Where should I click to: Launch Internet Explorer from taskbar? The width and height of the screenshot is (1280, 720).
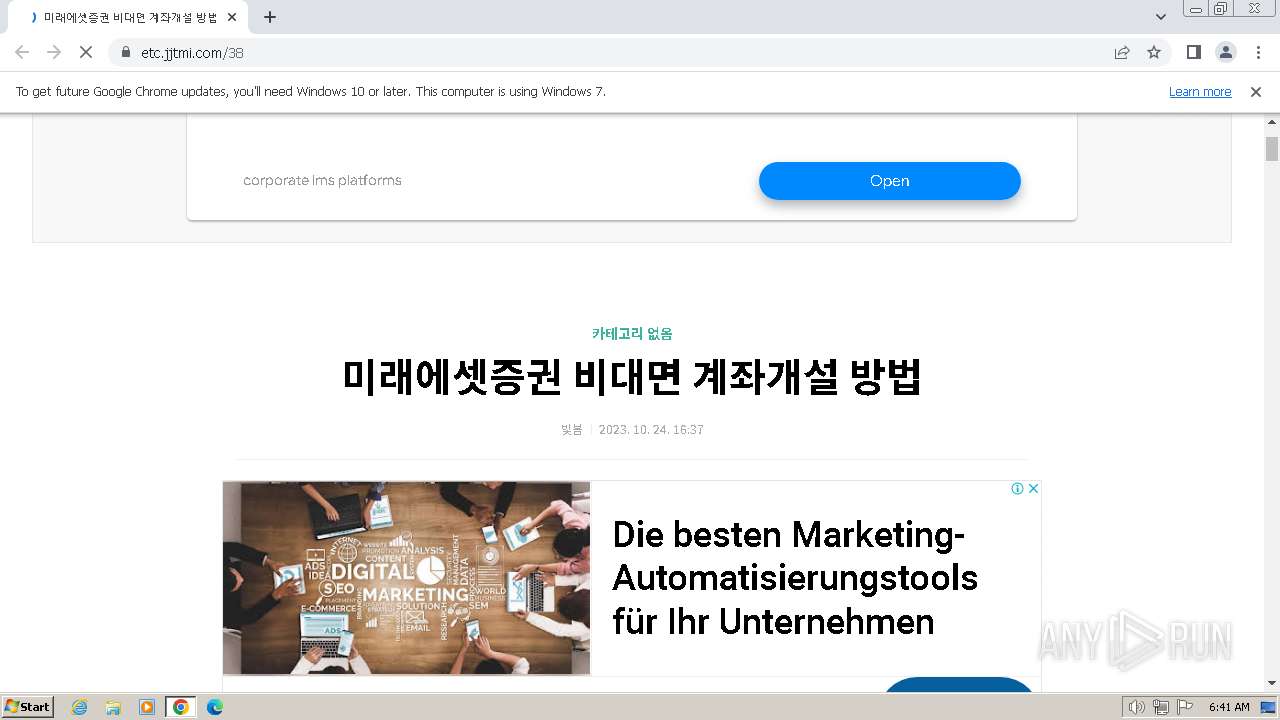click(80, 707)
